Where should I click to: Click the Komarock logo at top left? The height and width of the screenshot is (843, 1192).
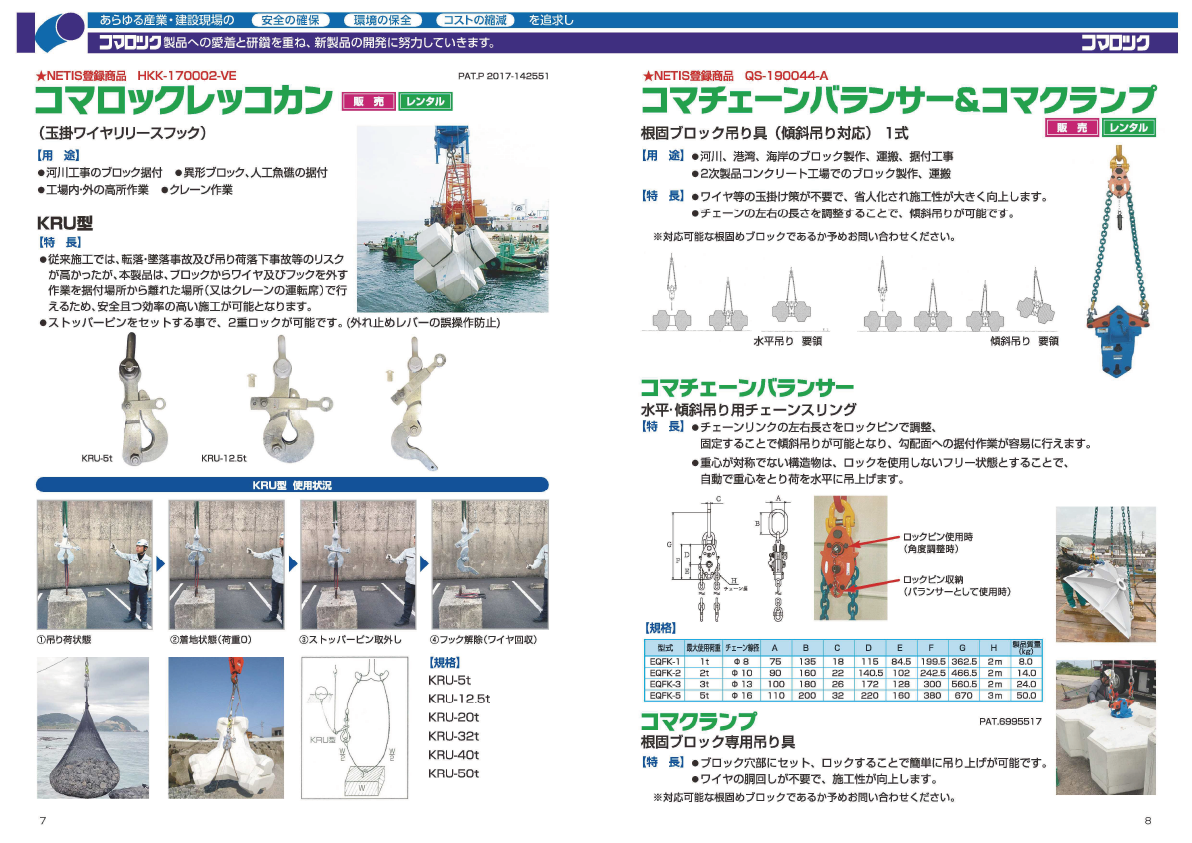[x=50, y=33]
